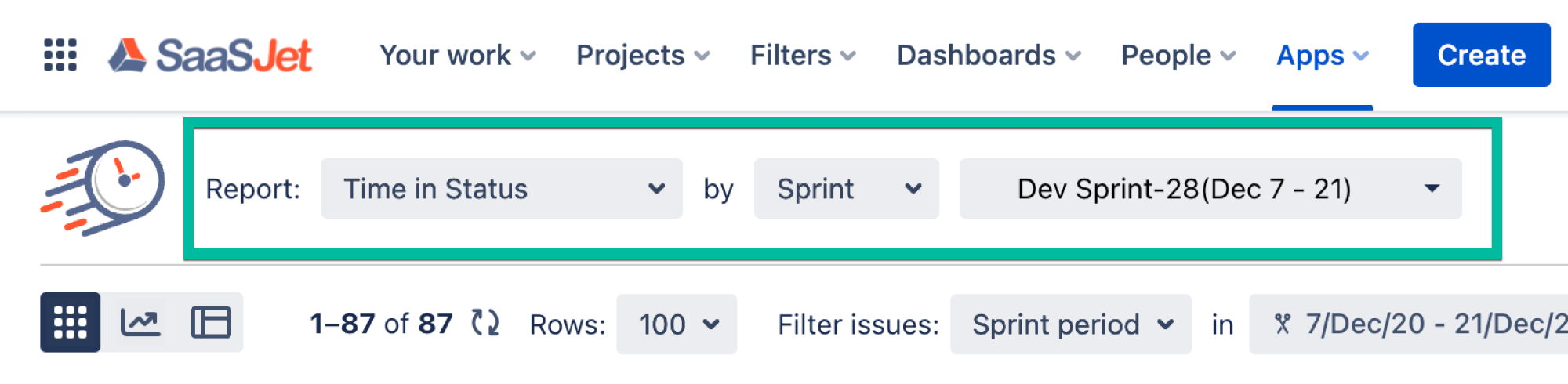The image size is (1568, 384).
Task: Switch to grid table view
Action: pyautogui.click(x=71, y=322)
